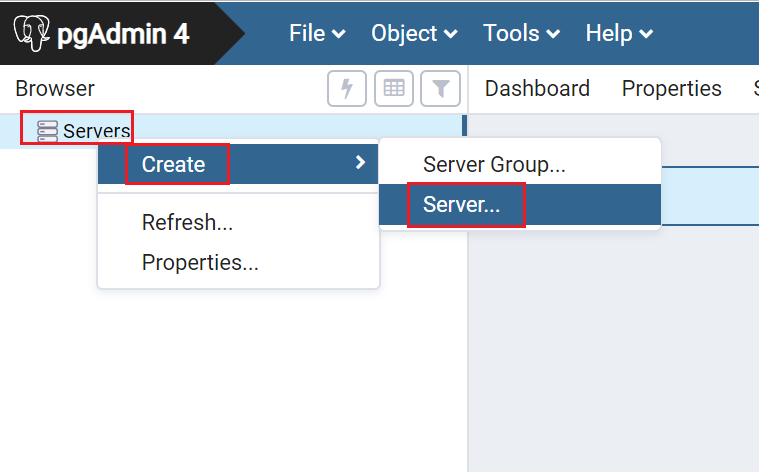
Task: Click the Create submenu arrow
Action: 360,163
